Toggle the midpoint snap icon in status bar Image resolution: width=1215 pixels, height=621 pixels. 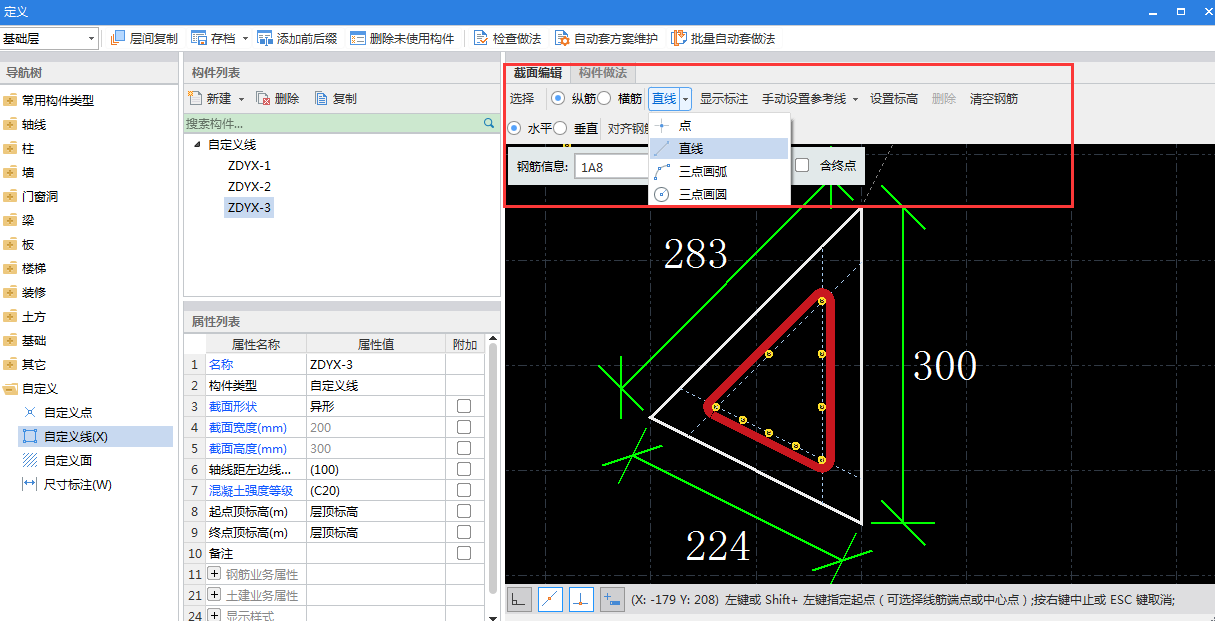click(x=550, y=599)
